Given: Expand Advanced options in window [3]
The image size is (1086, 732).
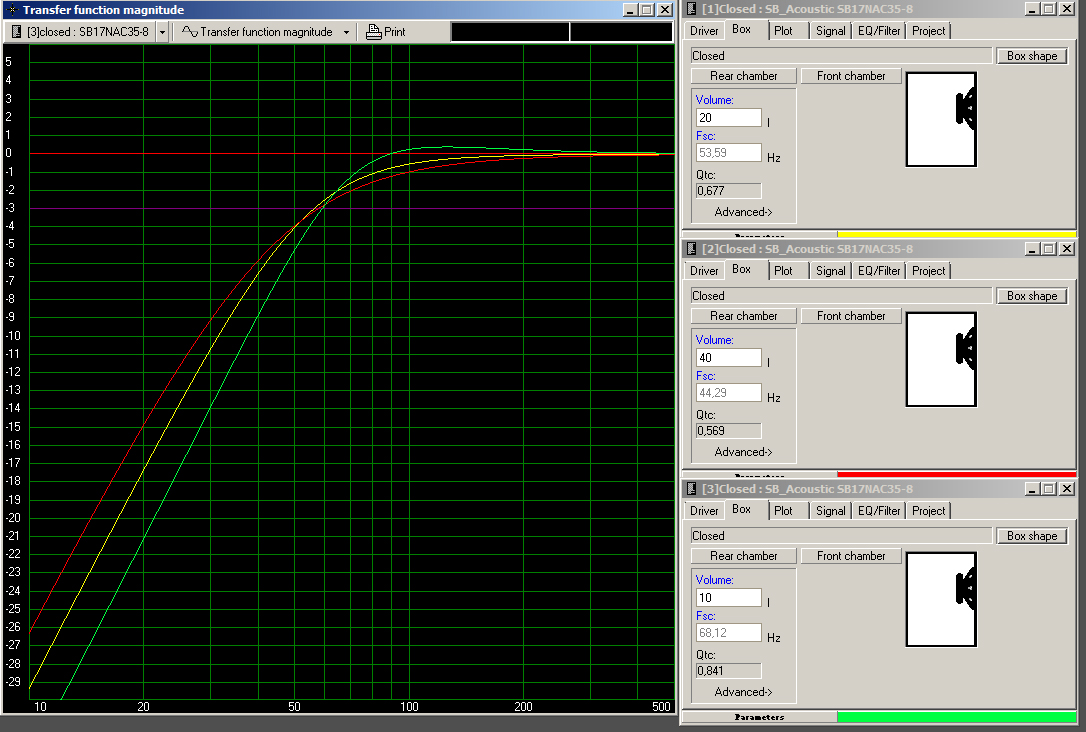Looking at the screenshot, I should (743, 692).
